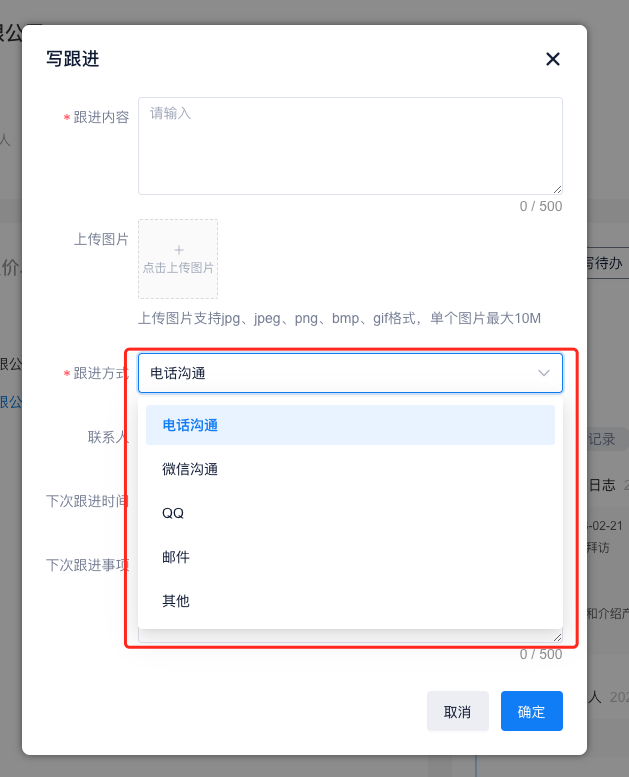The height and width of the screenshot is (777, 629).
Task: Click the 写待办 button behind the dialog
Action: (x=606, y=264)
